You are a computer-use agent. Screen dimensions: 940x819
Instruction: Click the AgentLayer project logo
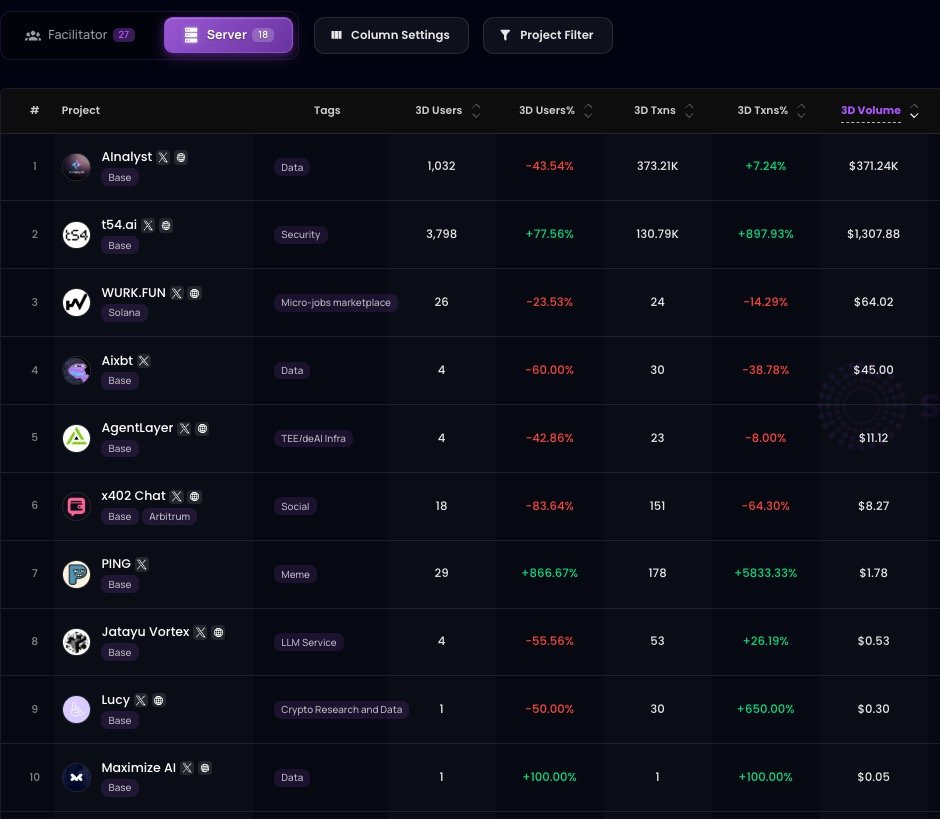(77, 438)
